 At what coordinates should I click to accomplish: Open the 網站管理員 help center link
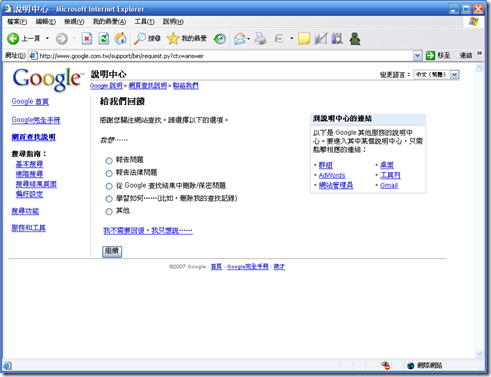tap(336, 185)
